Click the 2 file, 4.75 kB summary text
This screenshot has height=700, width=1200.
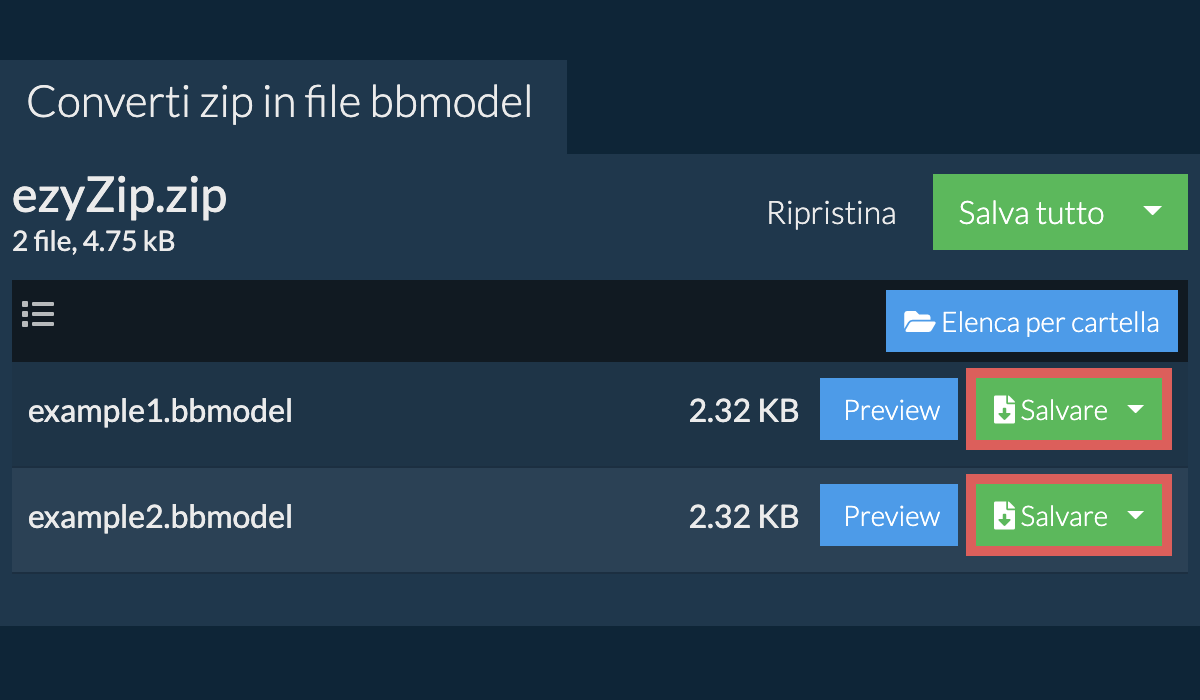[x=94, y=242]
